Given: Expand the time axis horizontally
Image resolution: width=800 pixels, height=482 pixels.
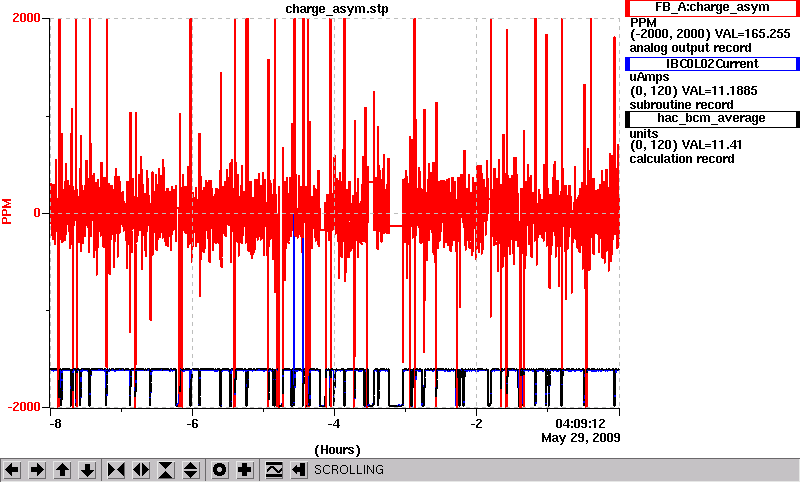Looking at the screenshot, I should coord(141,470).
